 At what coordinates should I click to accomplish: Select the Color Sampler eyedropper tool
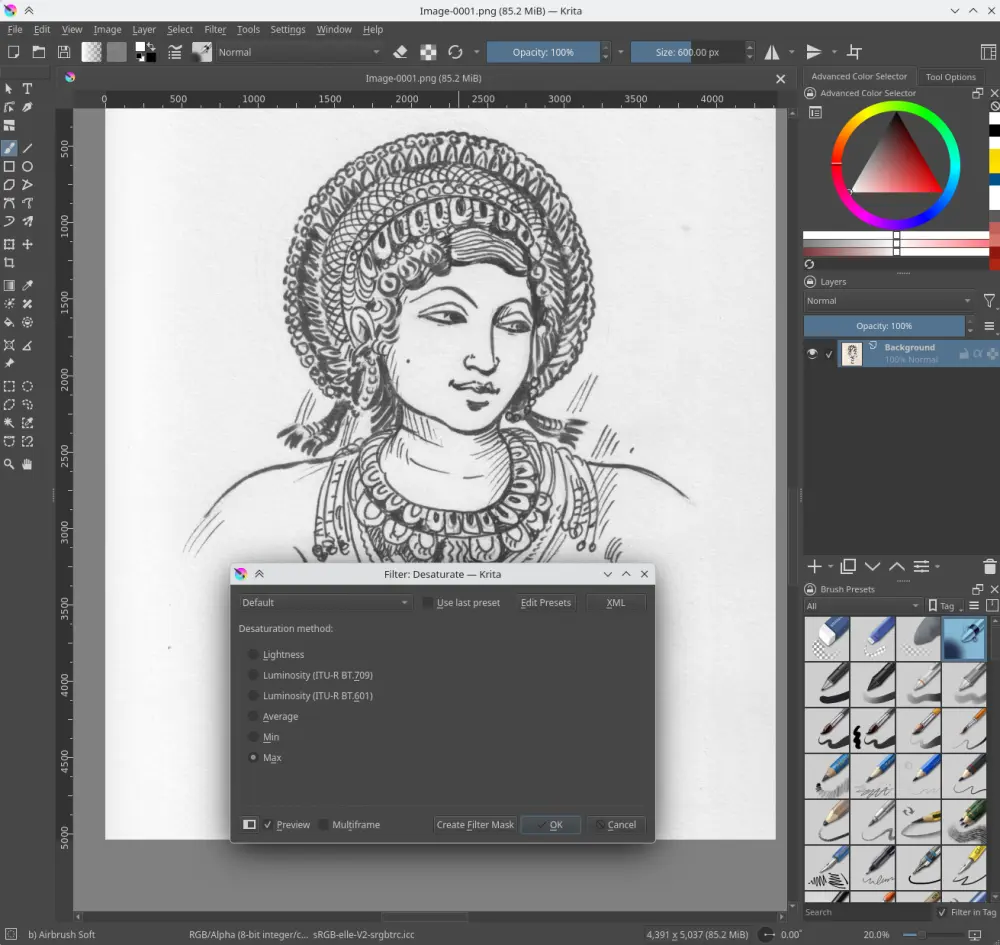[x=27, y=286]
